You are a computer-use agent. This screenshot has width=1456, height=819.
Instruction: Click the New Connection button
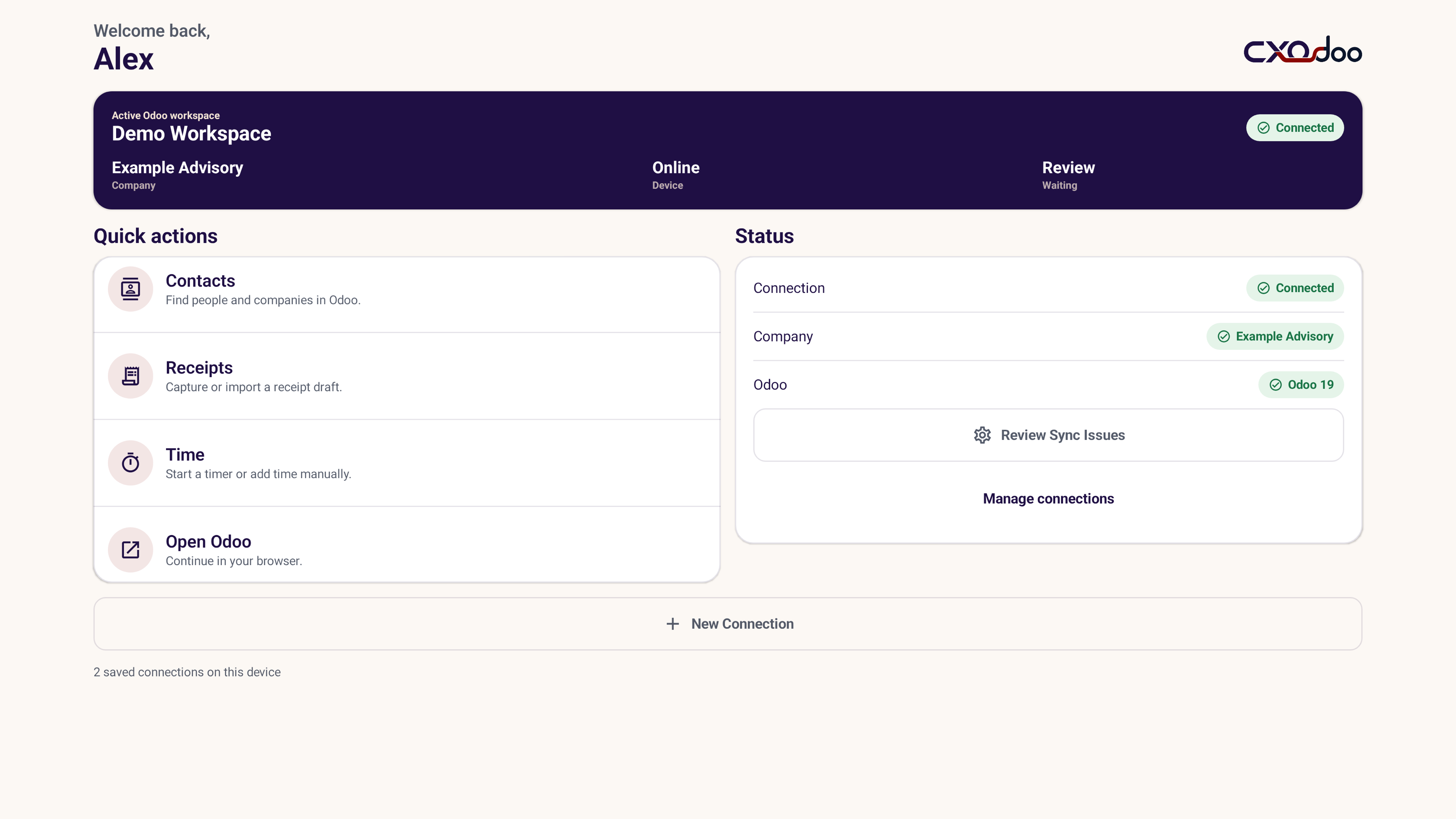[728, 624]
